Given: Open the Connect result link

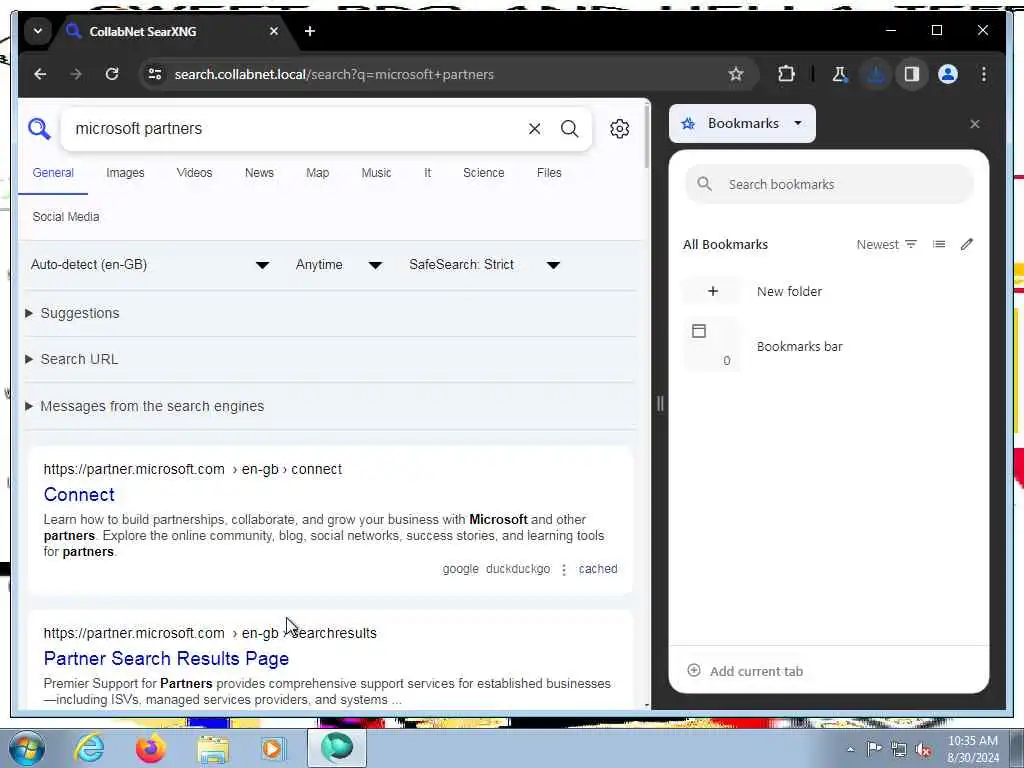Looking at the screenshot, I should point(79,494).
